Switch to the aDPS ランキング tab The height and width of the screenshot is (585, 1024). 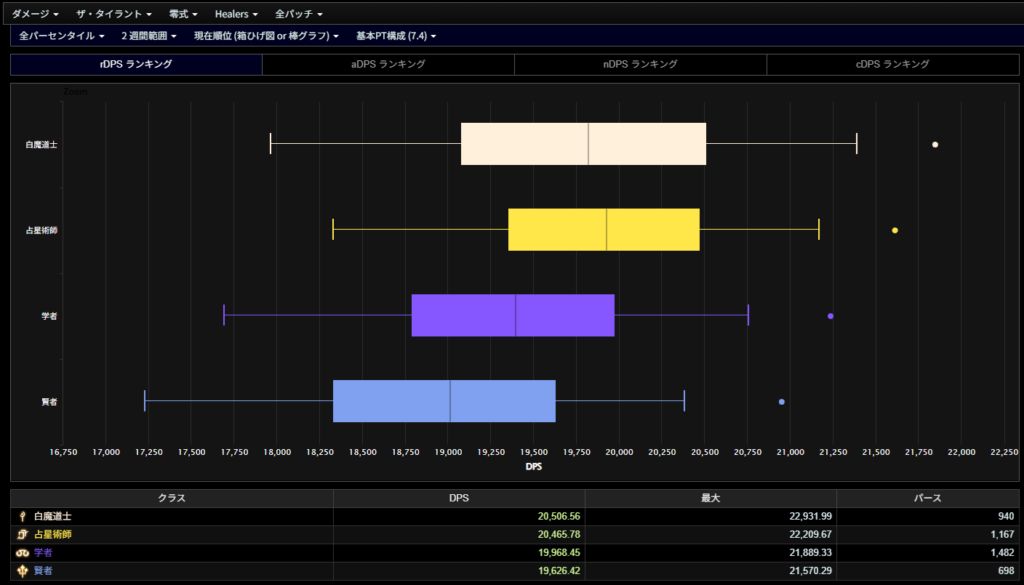click(x=388, y=64)
